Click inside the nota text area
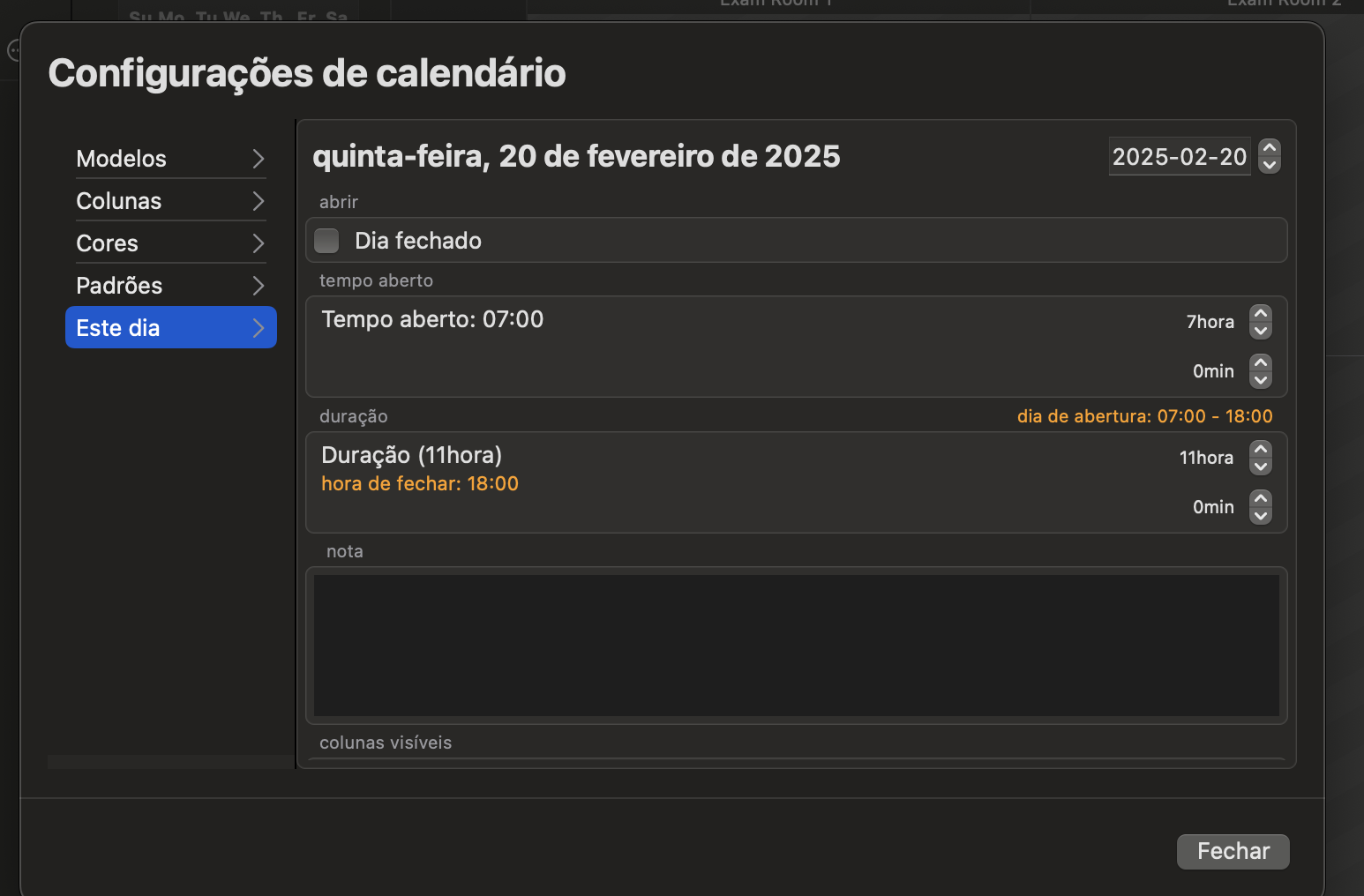 pyautogui.click(x=796, y=646)
